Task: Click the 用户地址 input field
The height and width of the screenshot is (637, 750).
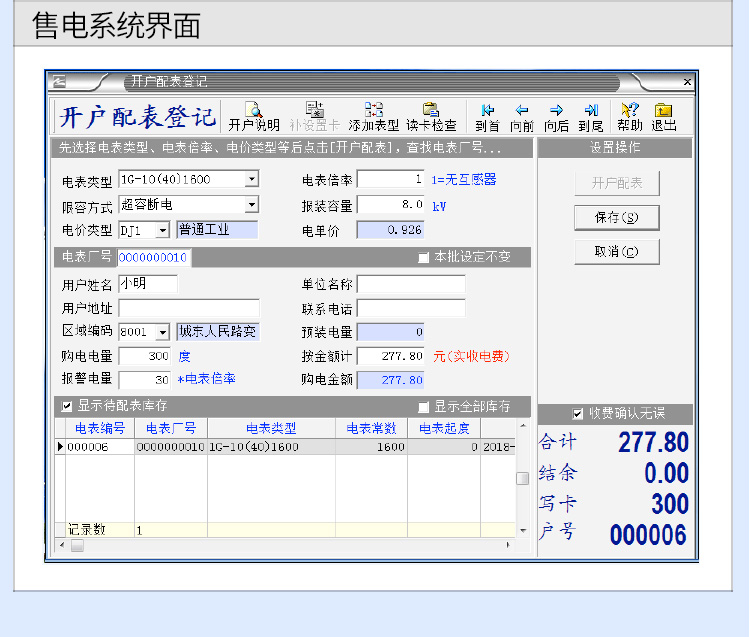Action: tap(188, 308)
